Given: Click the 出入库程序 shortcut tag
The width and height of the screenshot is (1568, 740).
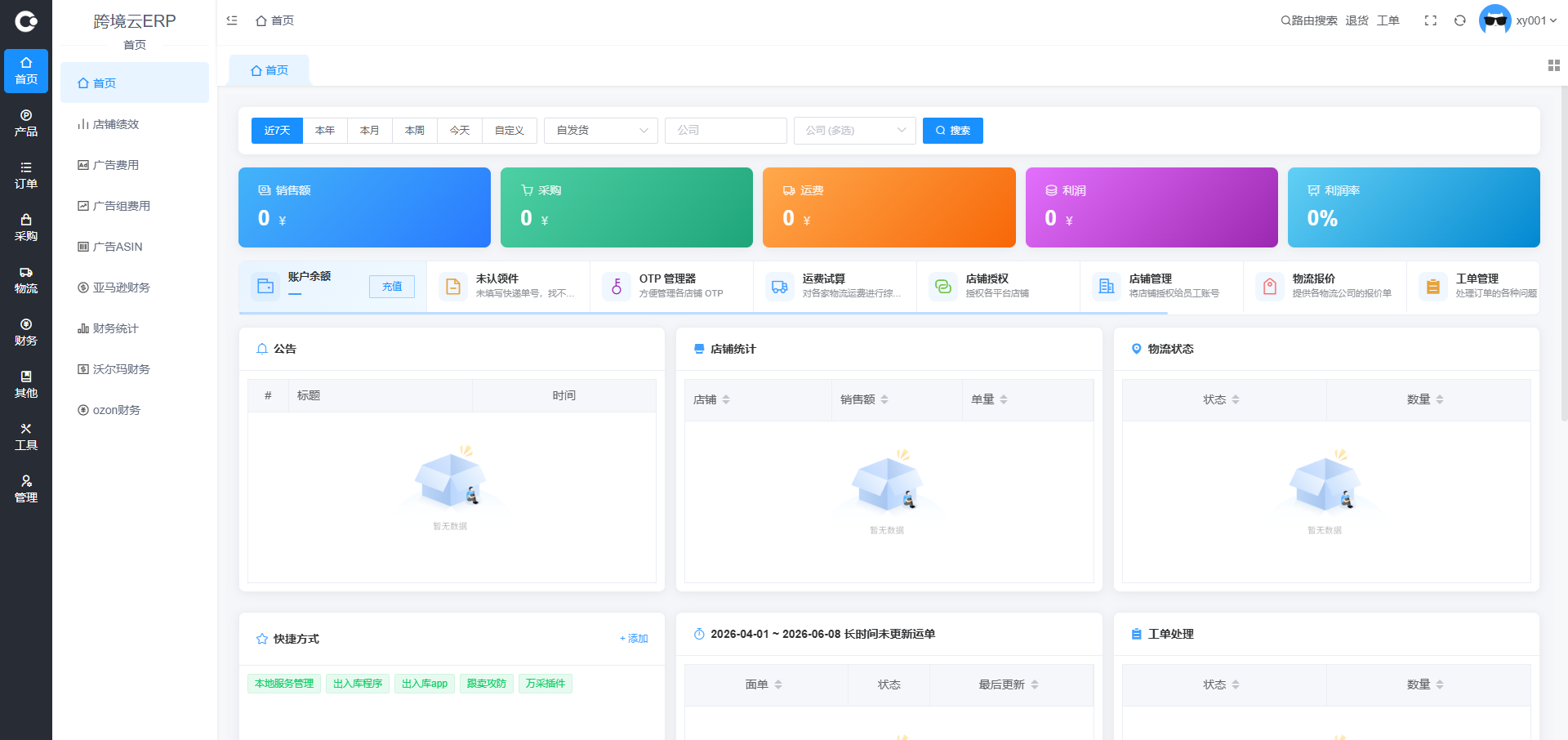Looking at the screenshot, I should pyautogui.click(x=358, y=684).
